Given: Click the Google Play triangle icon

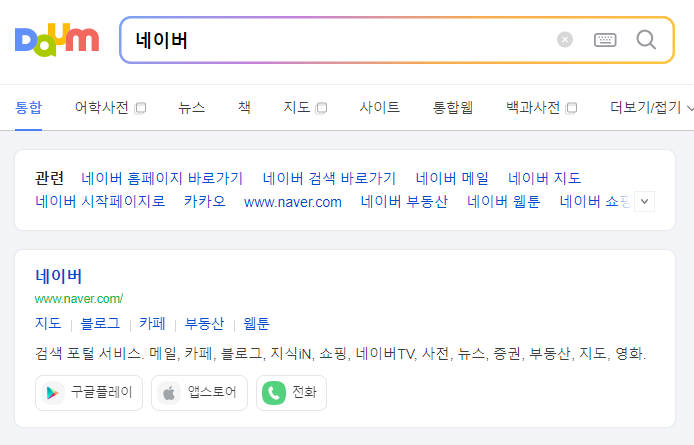Looking at the screenshot, I should point(53,393).
